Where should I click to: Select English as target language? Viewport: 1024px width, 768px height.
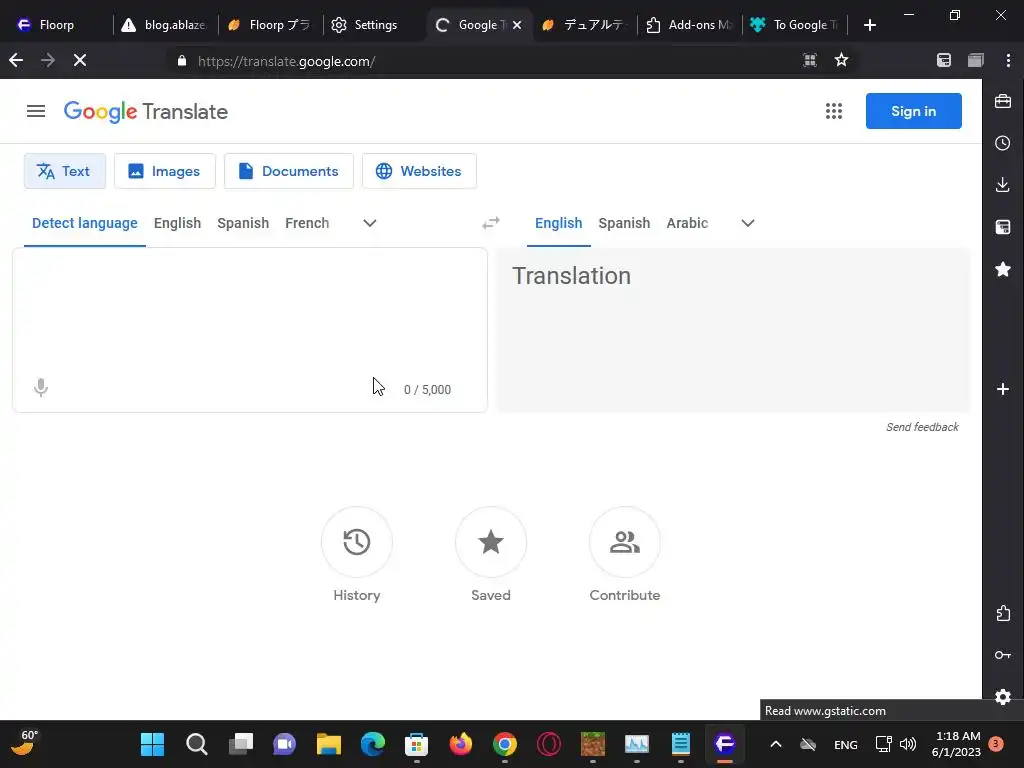point(558,223)
